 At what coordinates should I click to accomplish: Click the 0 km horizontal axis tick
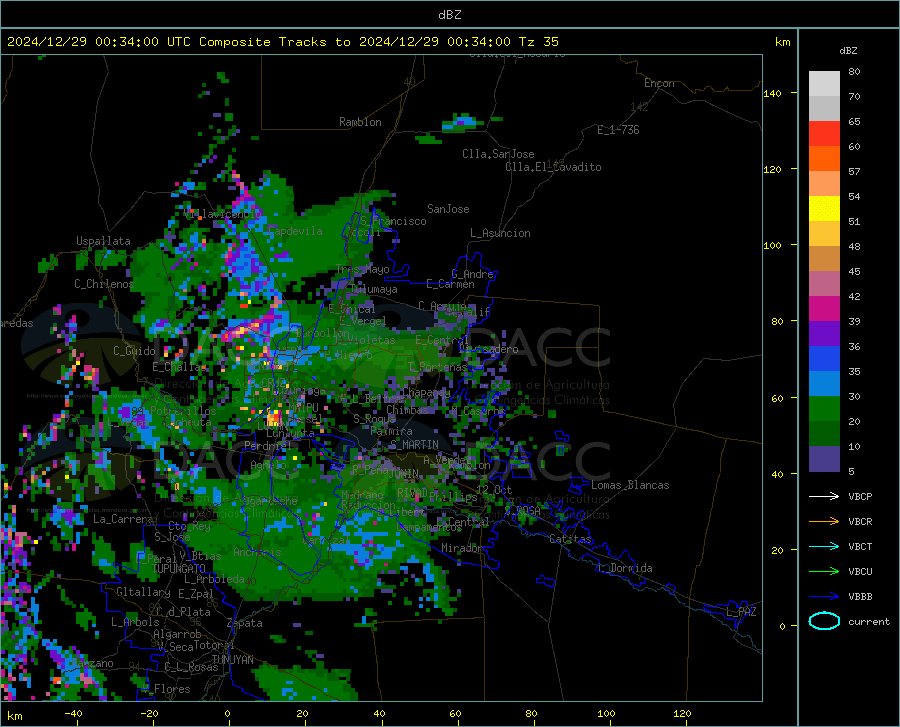[x=228, y=713]
